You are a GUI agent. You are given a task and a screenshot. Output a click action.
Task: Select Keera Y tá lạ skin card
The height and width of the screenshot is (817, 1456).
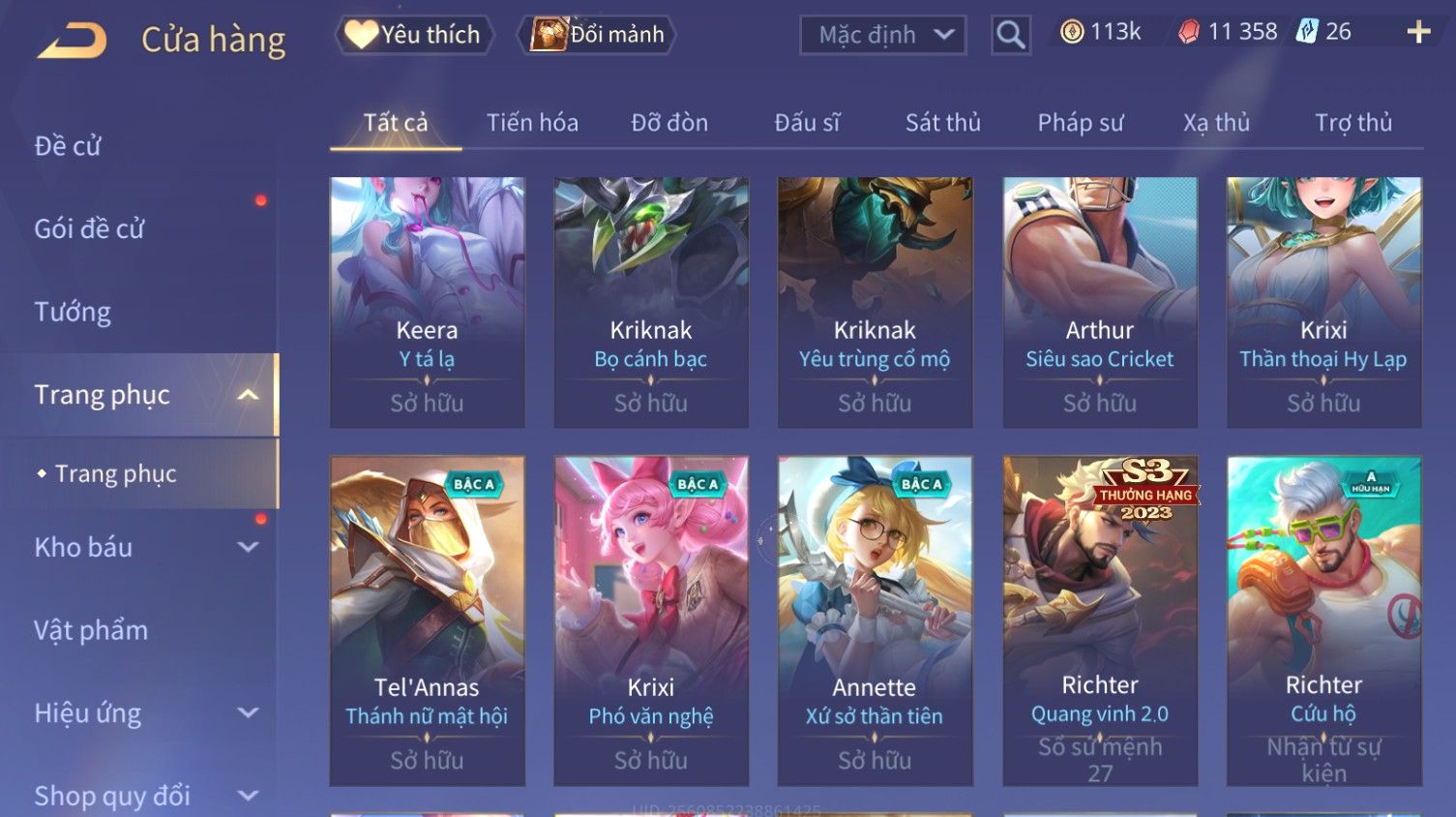427,302
